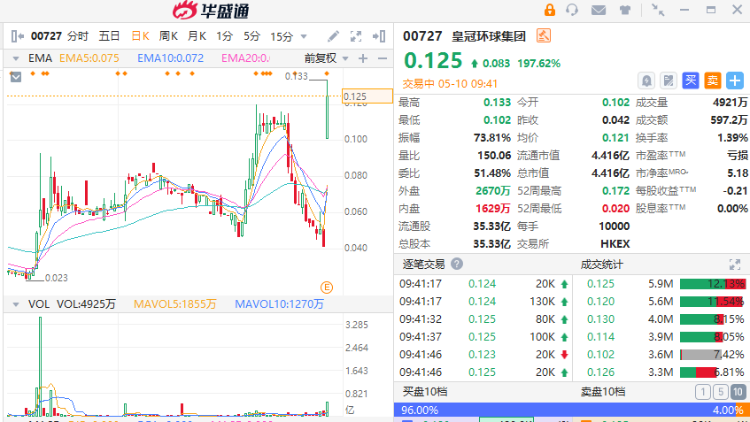The width and height of the screenshot is (750, 422).
Task: Switch to 五日 five-day chart
Action: coord(109,36)
